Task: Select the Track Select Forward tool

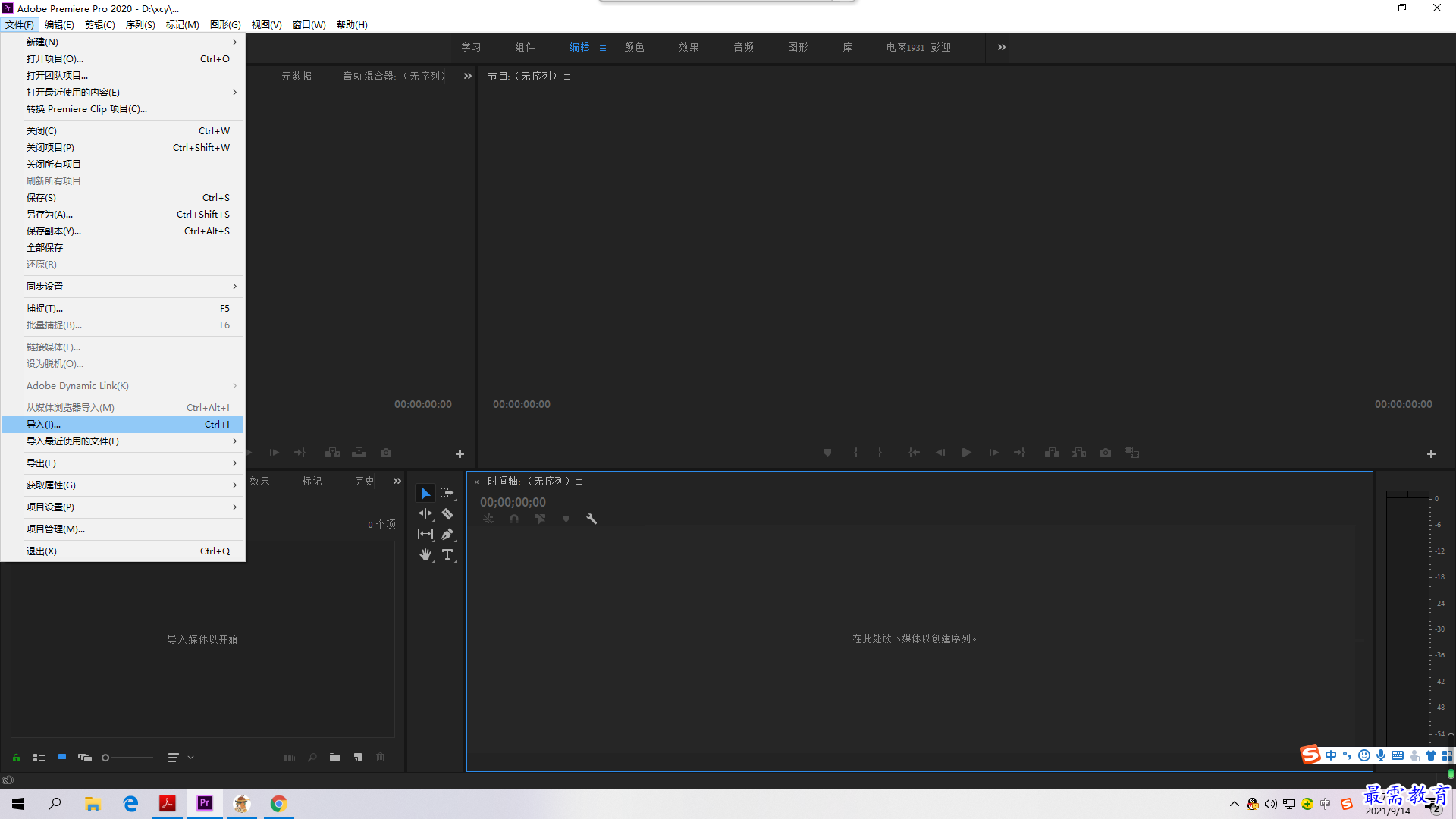Action: pos(447,494)
